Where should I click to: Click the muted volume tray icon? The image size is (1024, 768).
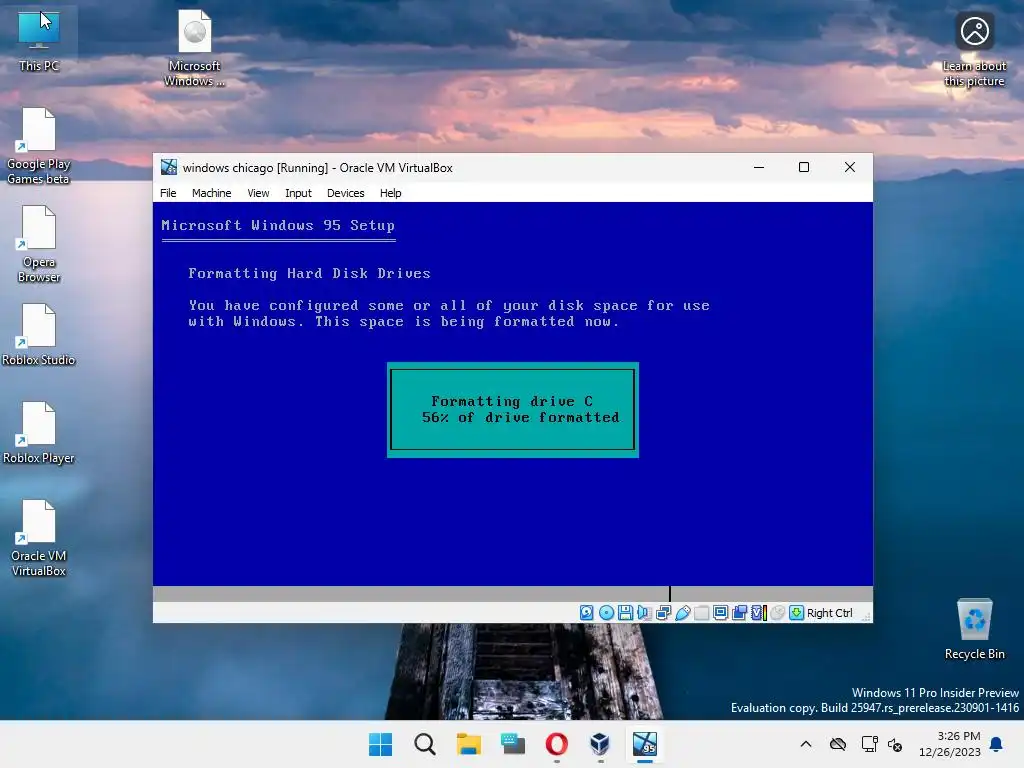coord(895,744)
